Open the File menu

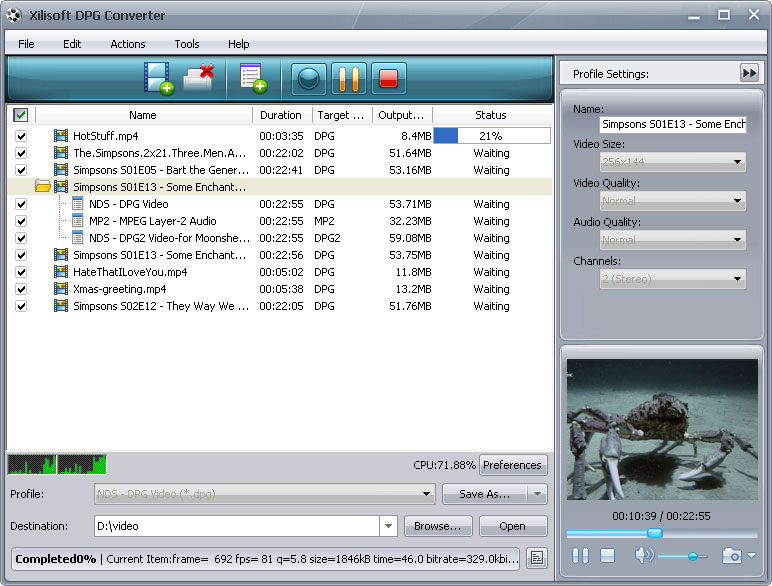click(x=26, y=44)
